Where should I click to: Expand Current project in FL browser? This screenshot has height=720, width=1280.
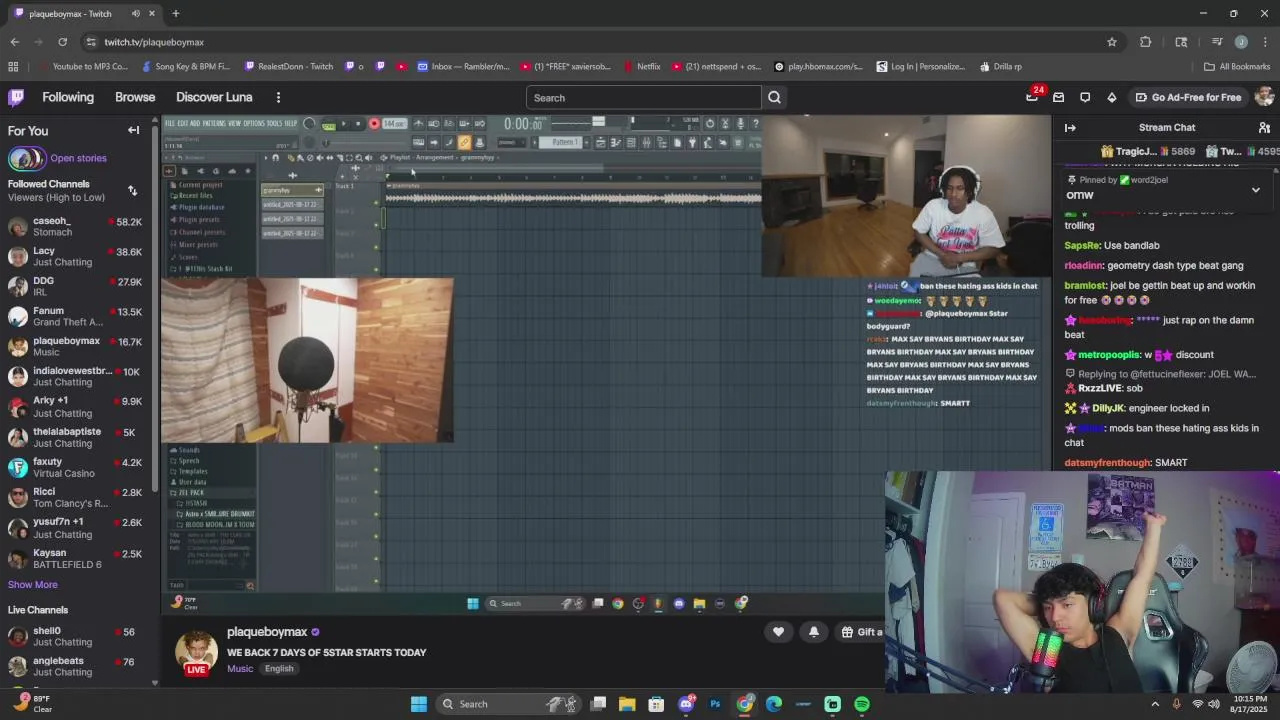click(198, 185)
